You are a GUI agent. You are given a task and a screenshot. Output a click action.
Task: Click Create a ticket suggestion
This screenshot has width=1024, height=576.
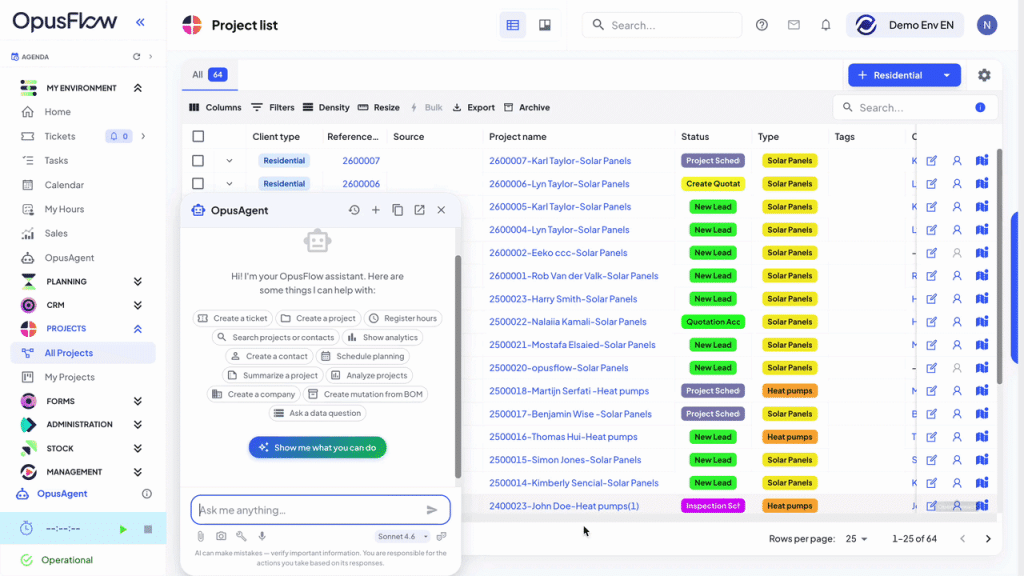pyautogui.click(x=233, y=318)
